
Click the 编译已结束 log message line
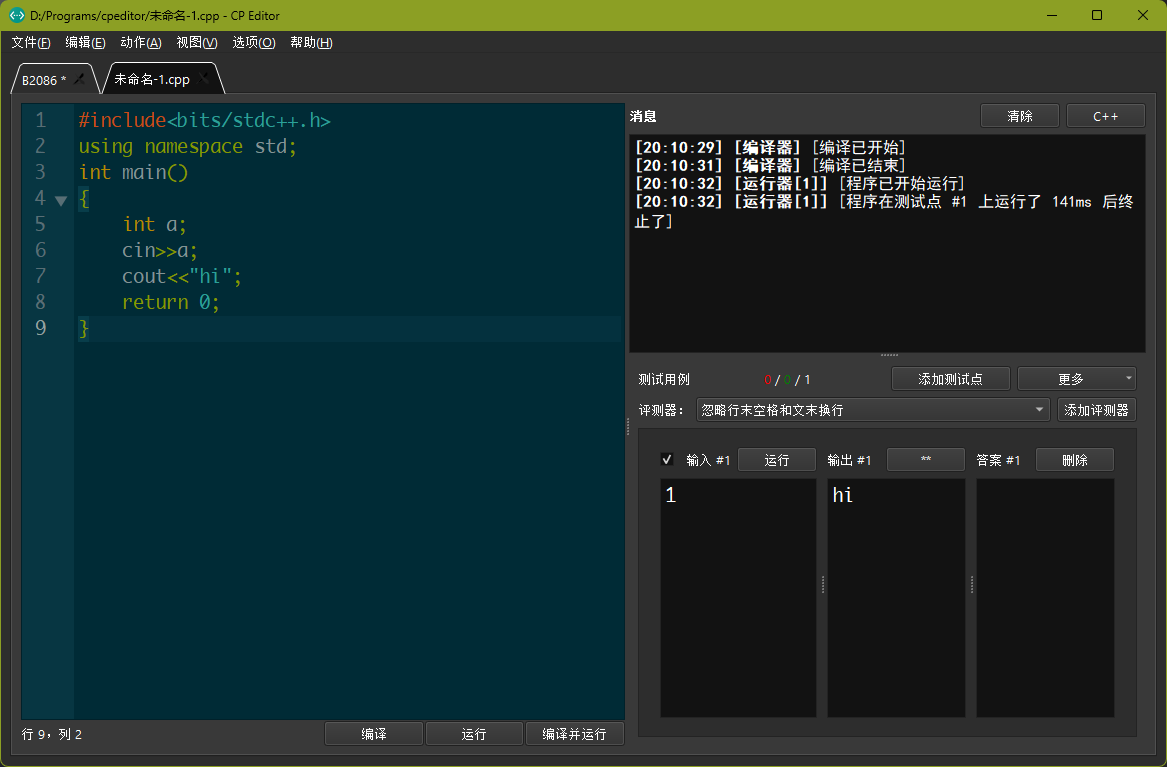770,165
